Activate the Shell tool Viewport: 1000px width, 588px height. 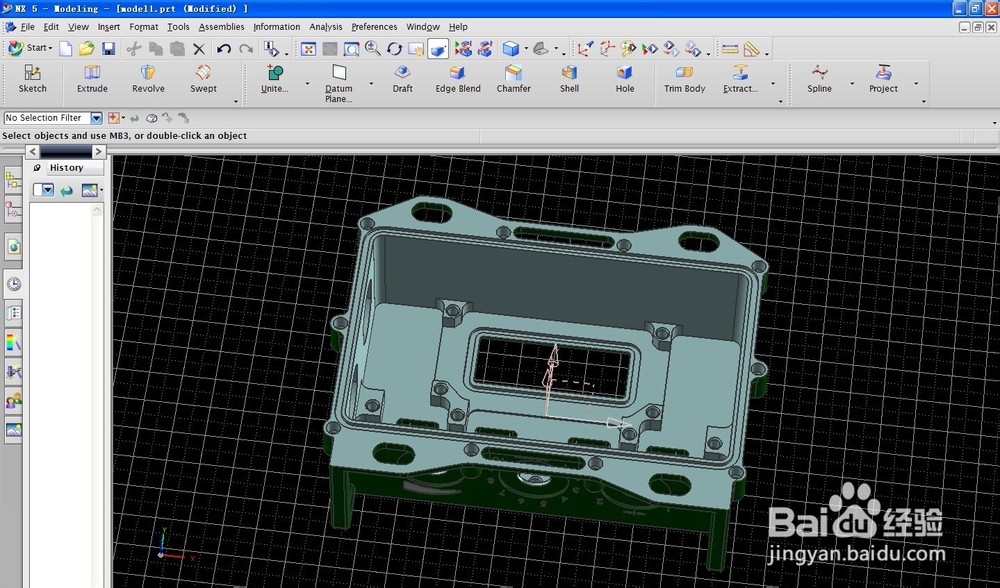(x=570, y=79)
